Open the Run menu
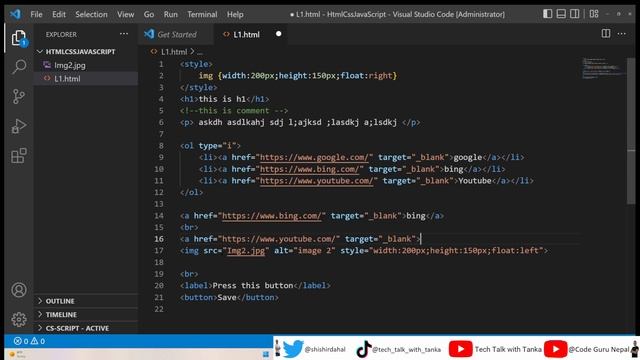Screen dimensions: 640x360 tap(171, 14)
